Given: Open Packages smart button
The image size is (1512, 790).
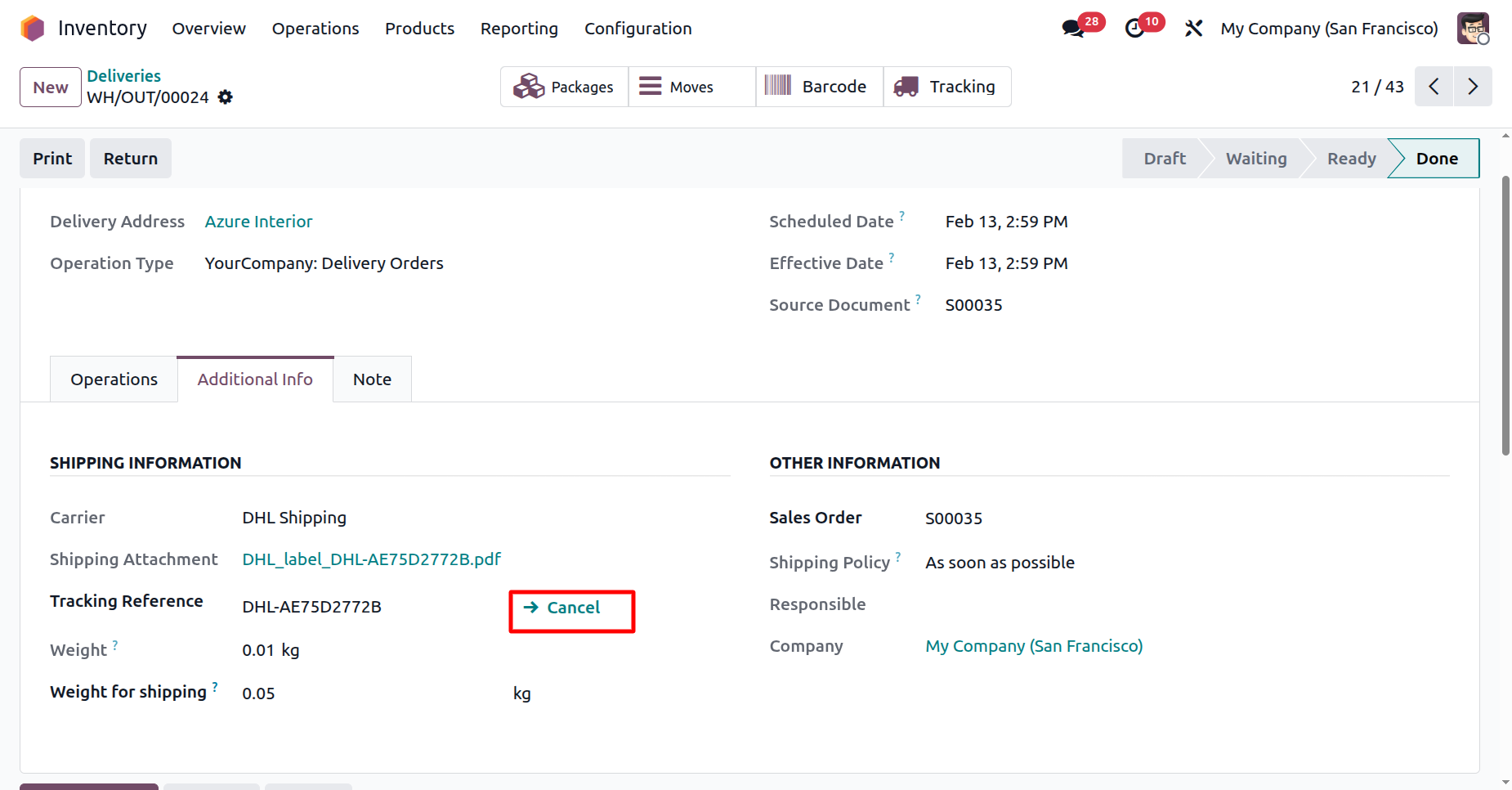Looking at the screenshot, I should tap(564, 87).
